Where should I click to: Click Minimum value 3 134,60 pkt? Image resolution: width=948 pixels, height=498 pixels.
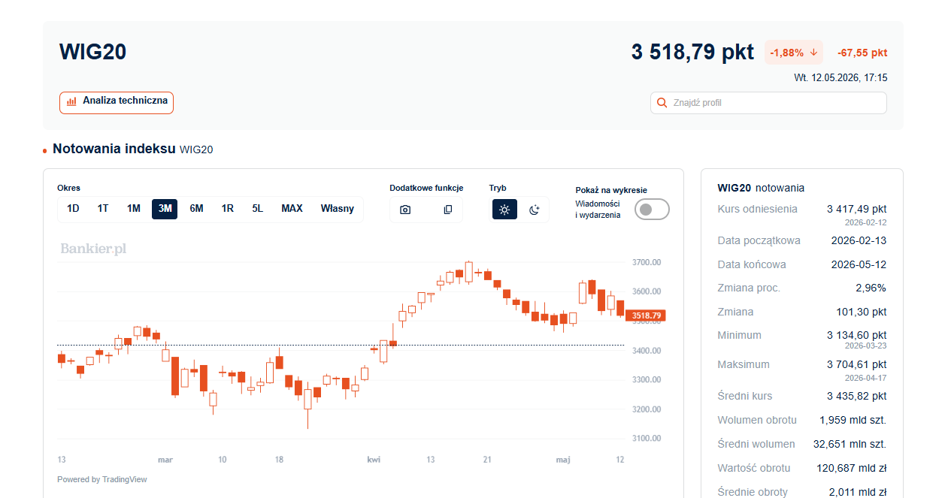click(x=856, y=335)
